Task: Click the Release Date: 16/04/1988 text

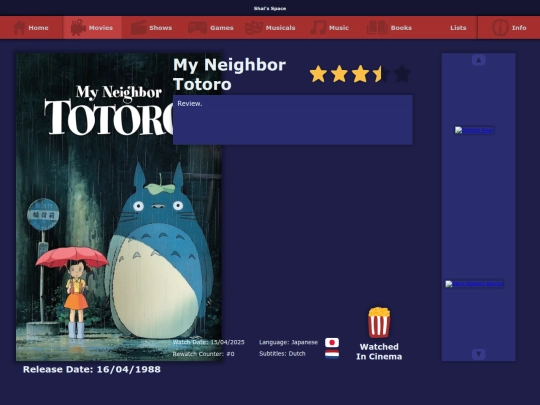Action: point(92,370)
